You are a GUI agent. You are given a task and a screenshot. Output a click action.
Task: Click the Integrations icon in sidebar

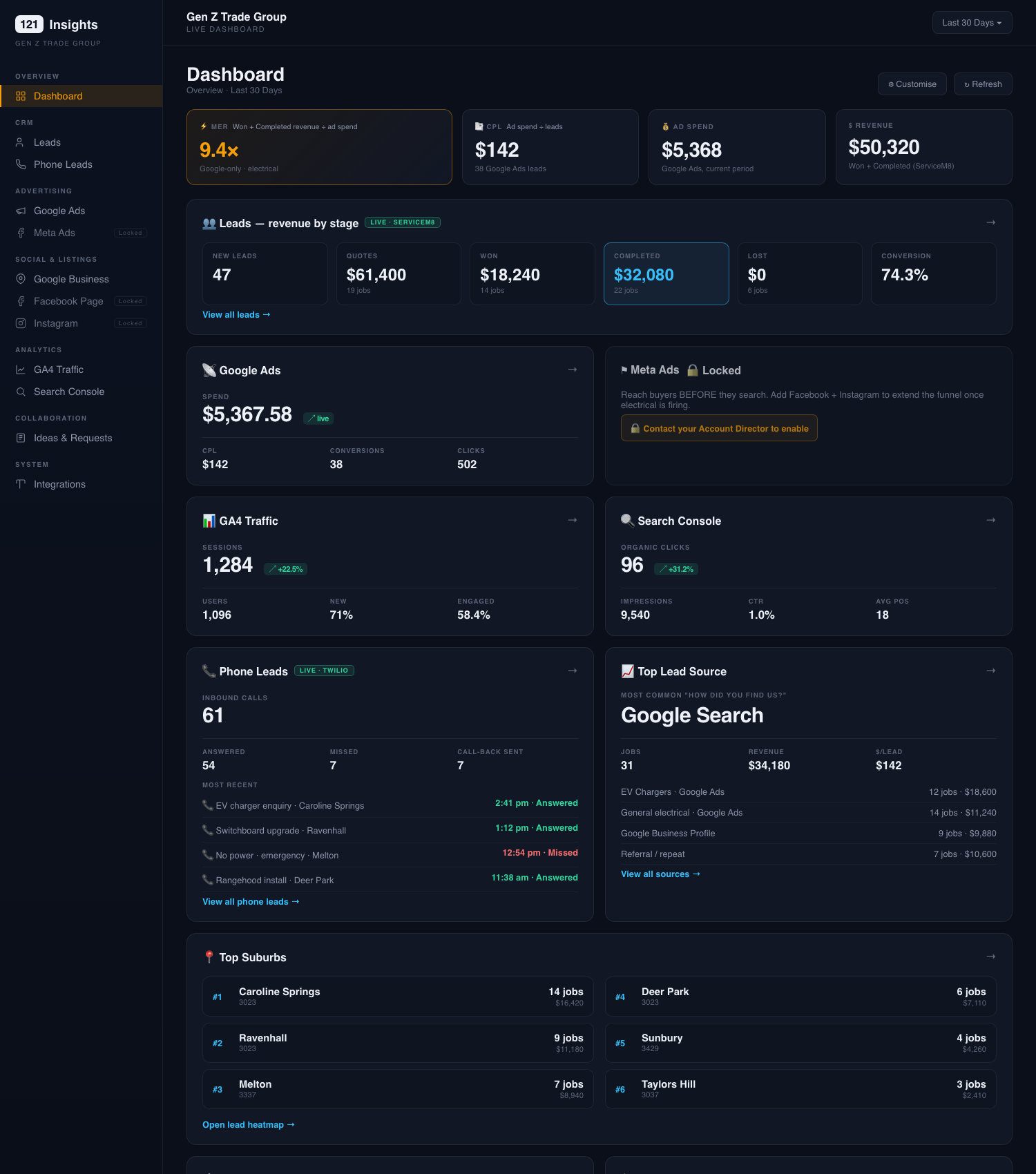(x=21, y=484)
